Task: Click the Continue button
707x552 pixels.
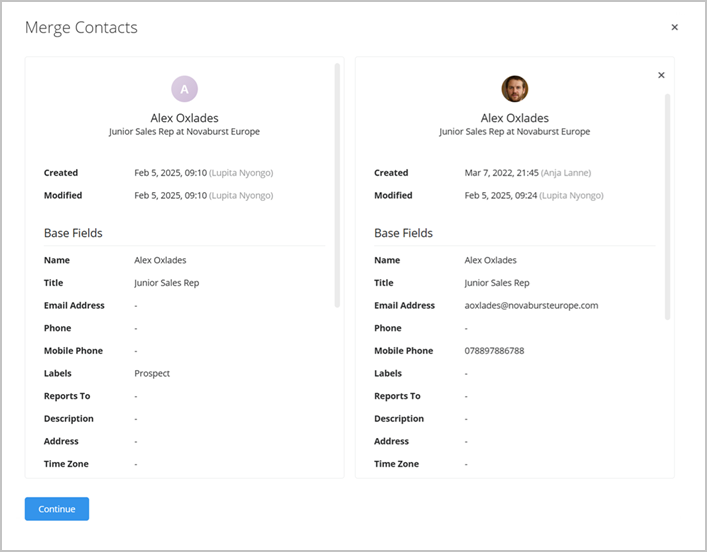Action: click(57, 509)
